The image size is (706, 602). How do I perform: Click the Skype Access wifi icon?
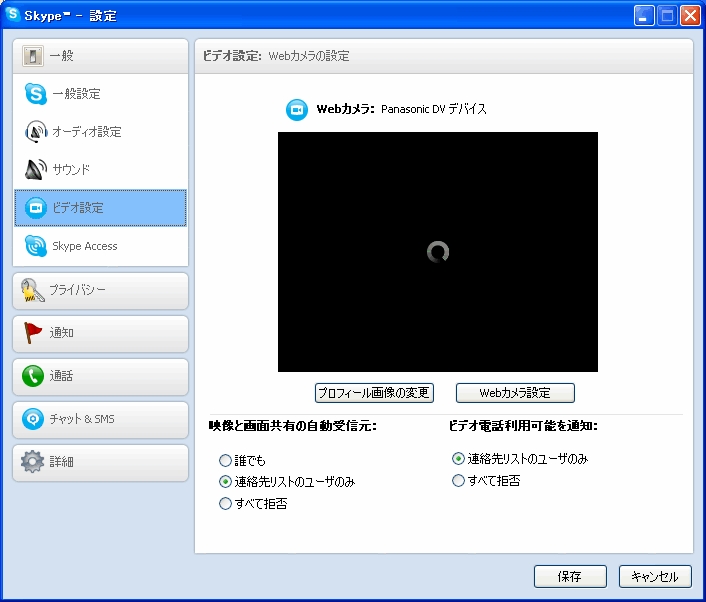(36, 246)
